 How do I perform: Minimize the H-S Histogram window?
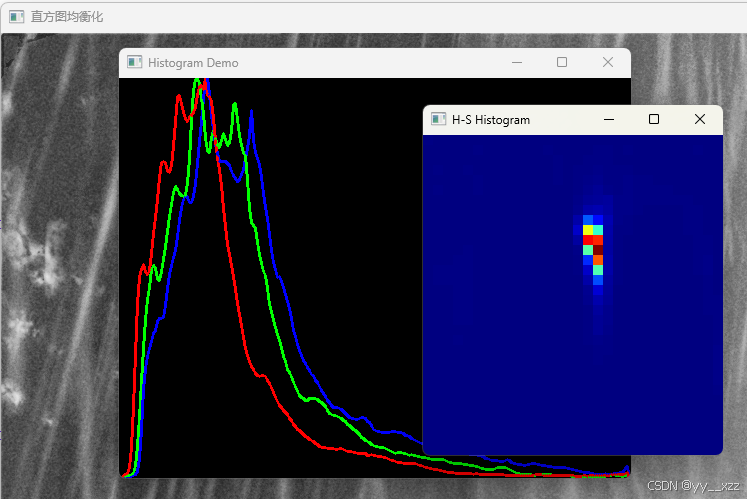(x=609, y=119)
